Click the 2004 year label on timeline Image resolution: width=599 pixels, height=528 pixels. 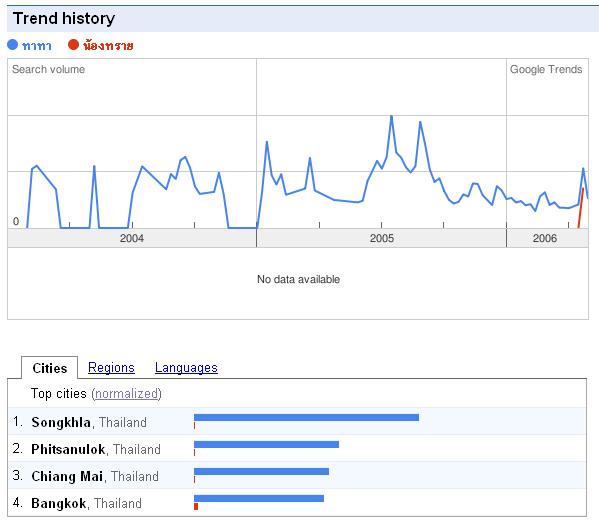click(x=132, y=238)
